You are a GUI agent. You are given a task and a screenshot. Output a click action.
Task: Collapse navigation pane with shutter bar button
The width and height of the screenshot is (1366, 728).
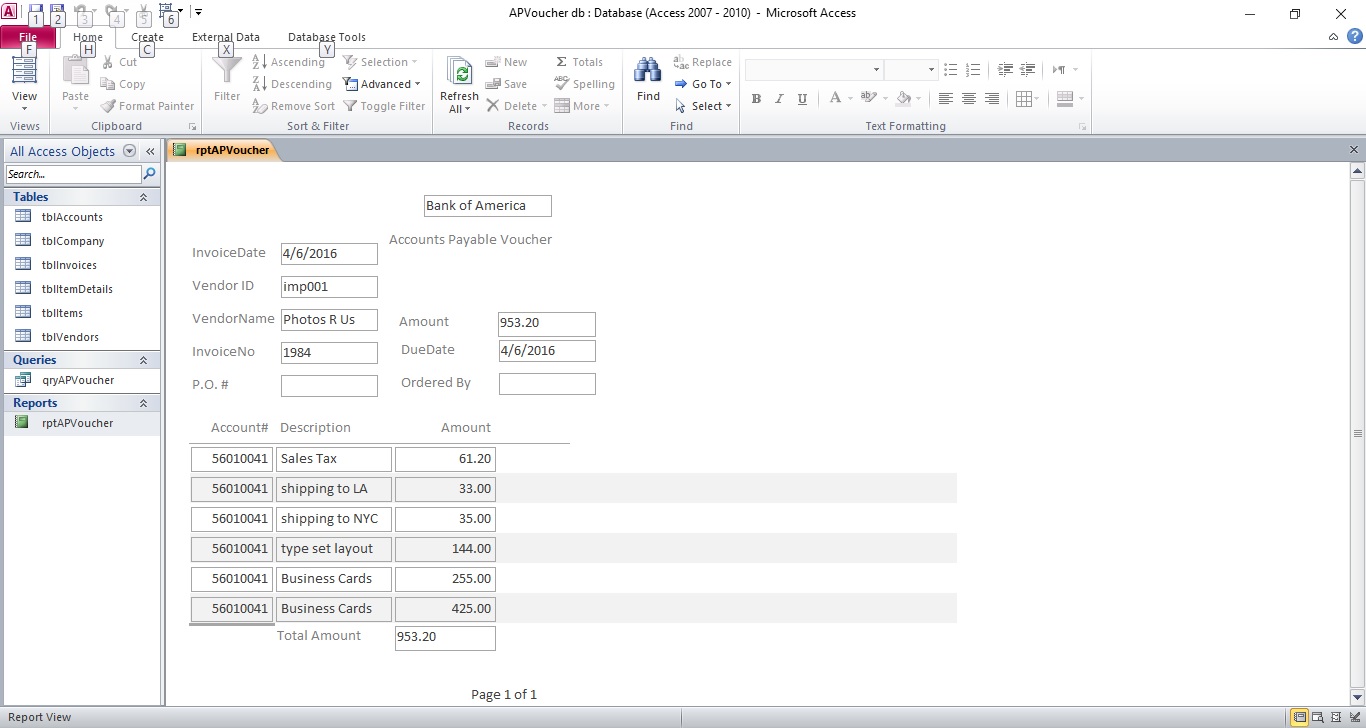click(x=150, y=151)
